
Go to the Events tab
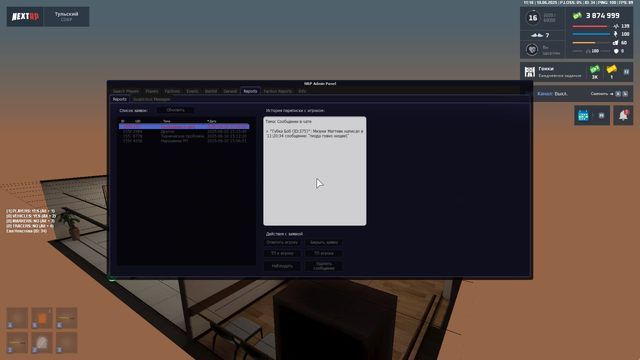pos(192,91)
